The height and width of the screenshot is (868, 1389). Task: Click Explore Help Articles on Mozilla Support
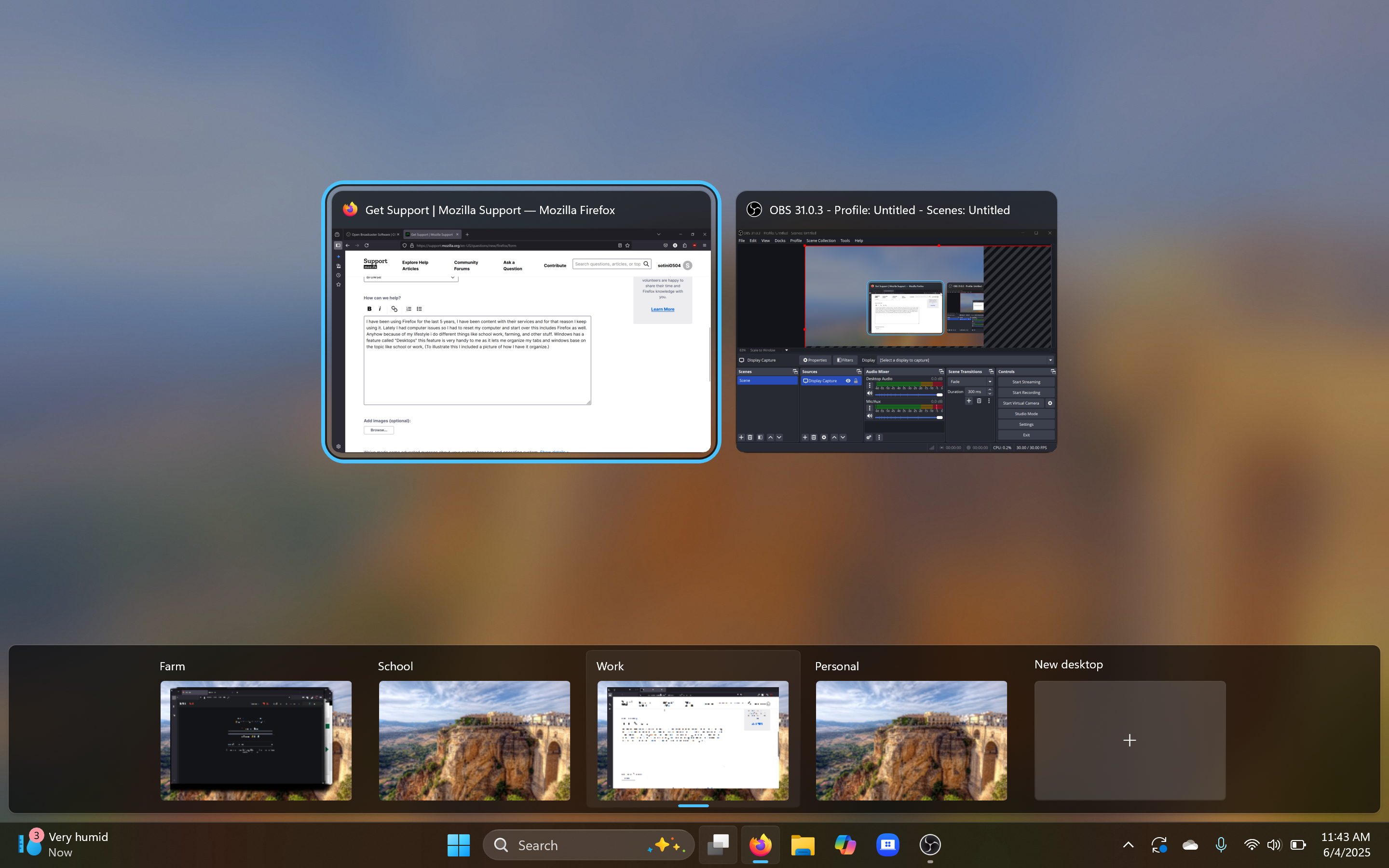point(415,265)
